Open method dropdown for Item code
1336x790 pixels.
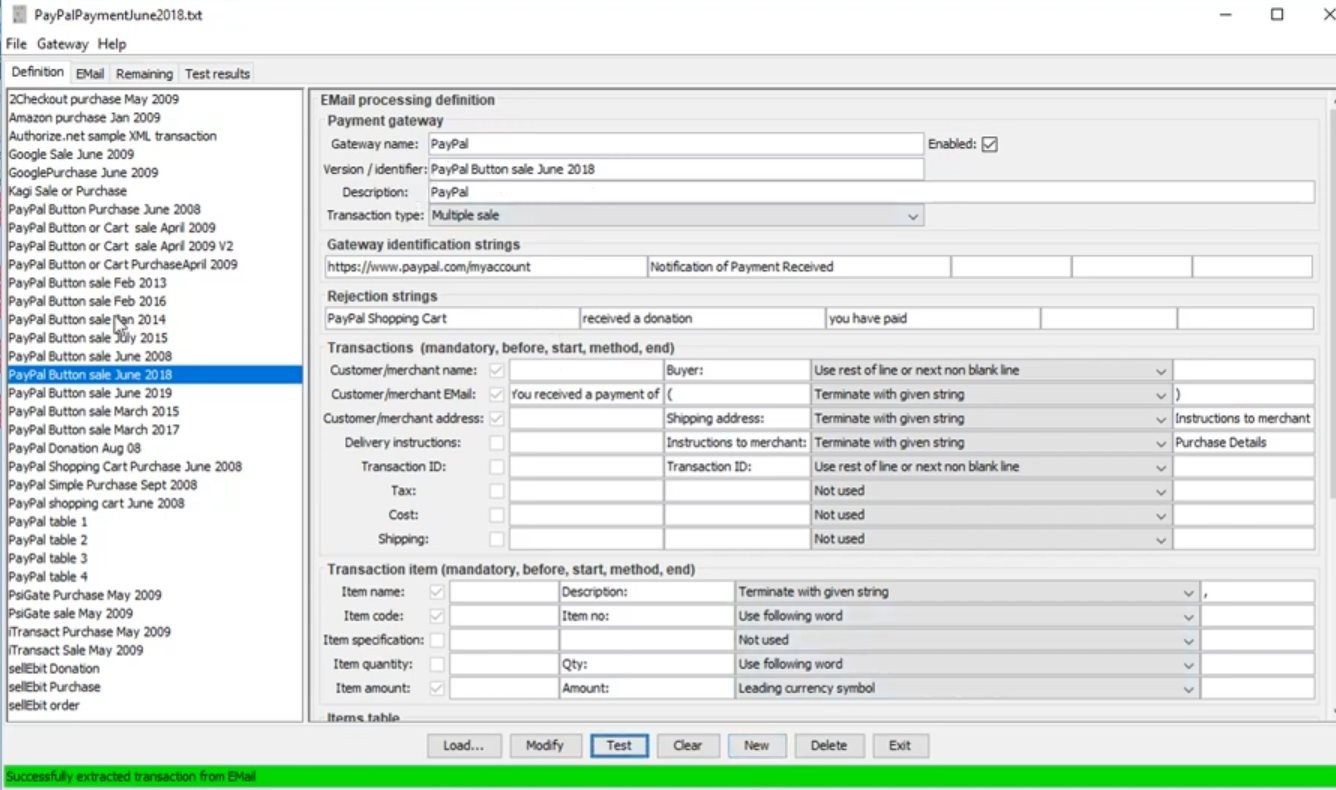tap(967, 616)
